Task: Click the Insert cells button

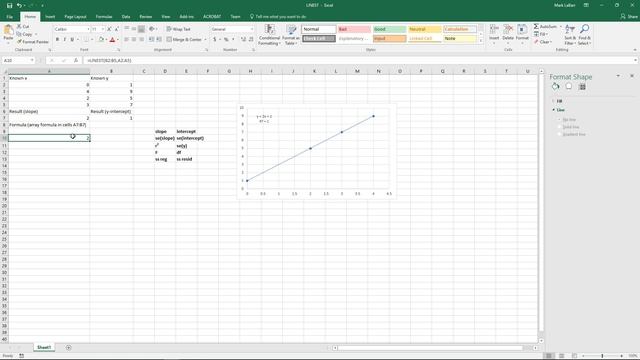Action: pyautogui.click(x=494, y=33)
